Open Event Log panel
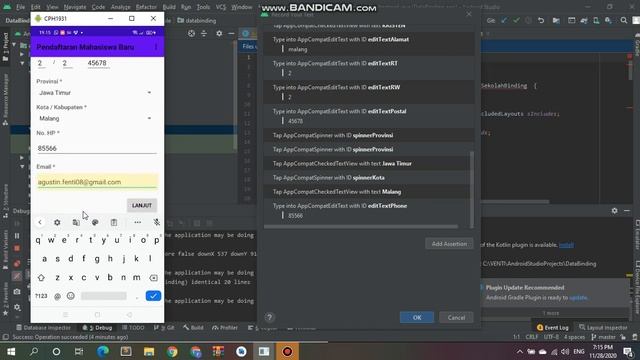The width and height of the screenshot is (640, 360). coord(553,327)
